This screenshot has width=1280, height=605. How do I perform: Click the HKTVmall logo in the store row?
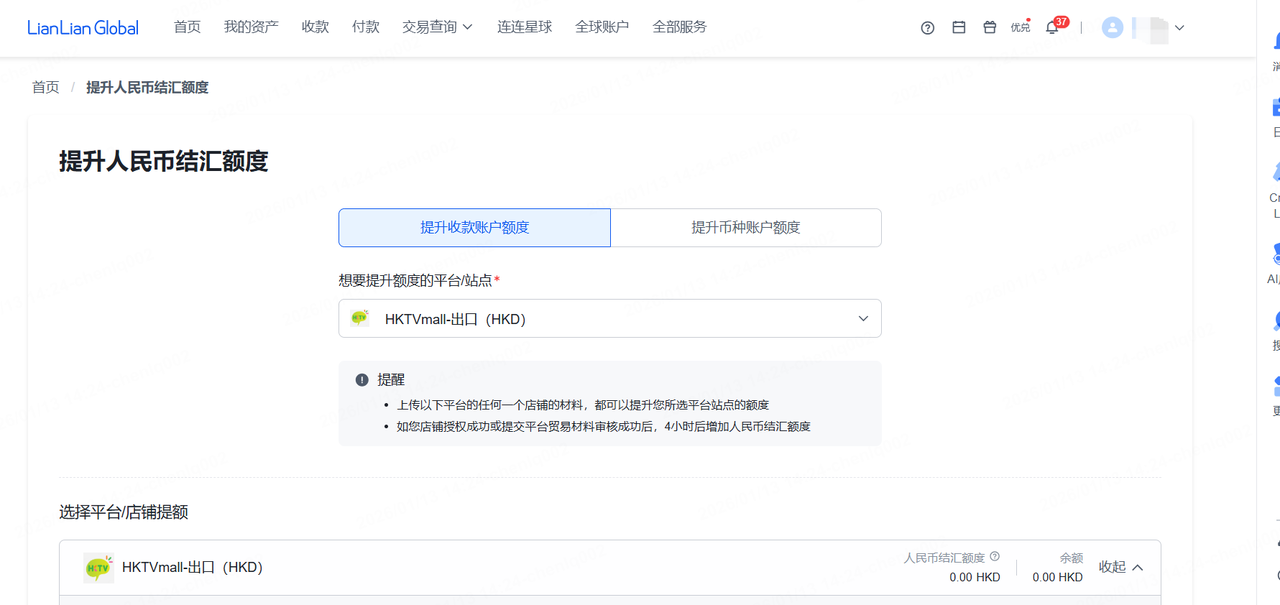coord(98,568)
